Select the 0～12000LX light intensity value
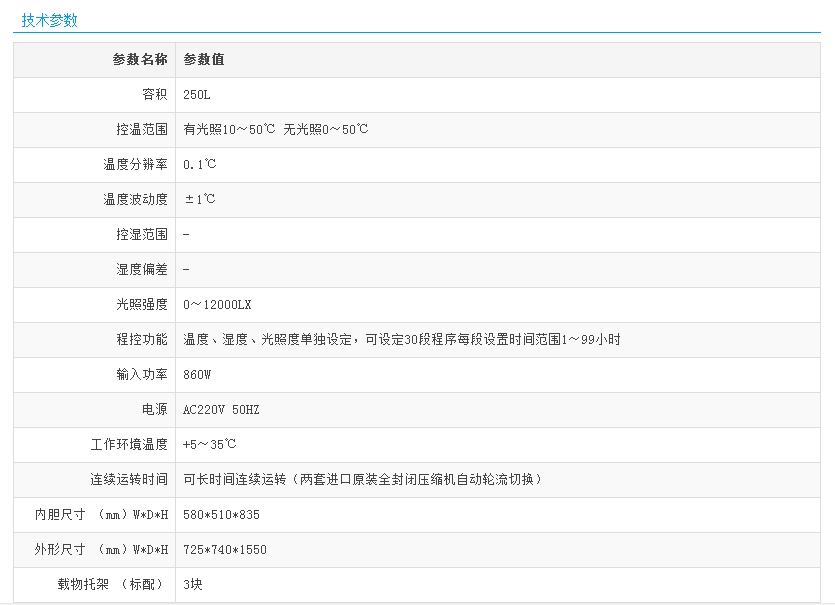The image size is (835, 605). pyautogui.click(x=217, y=305)
